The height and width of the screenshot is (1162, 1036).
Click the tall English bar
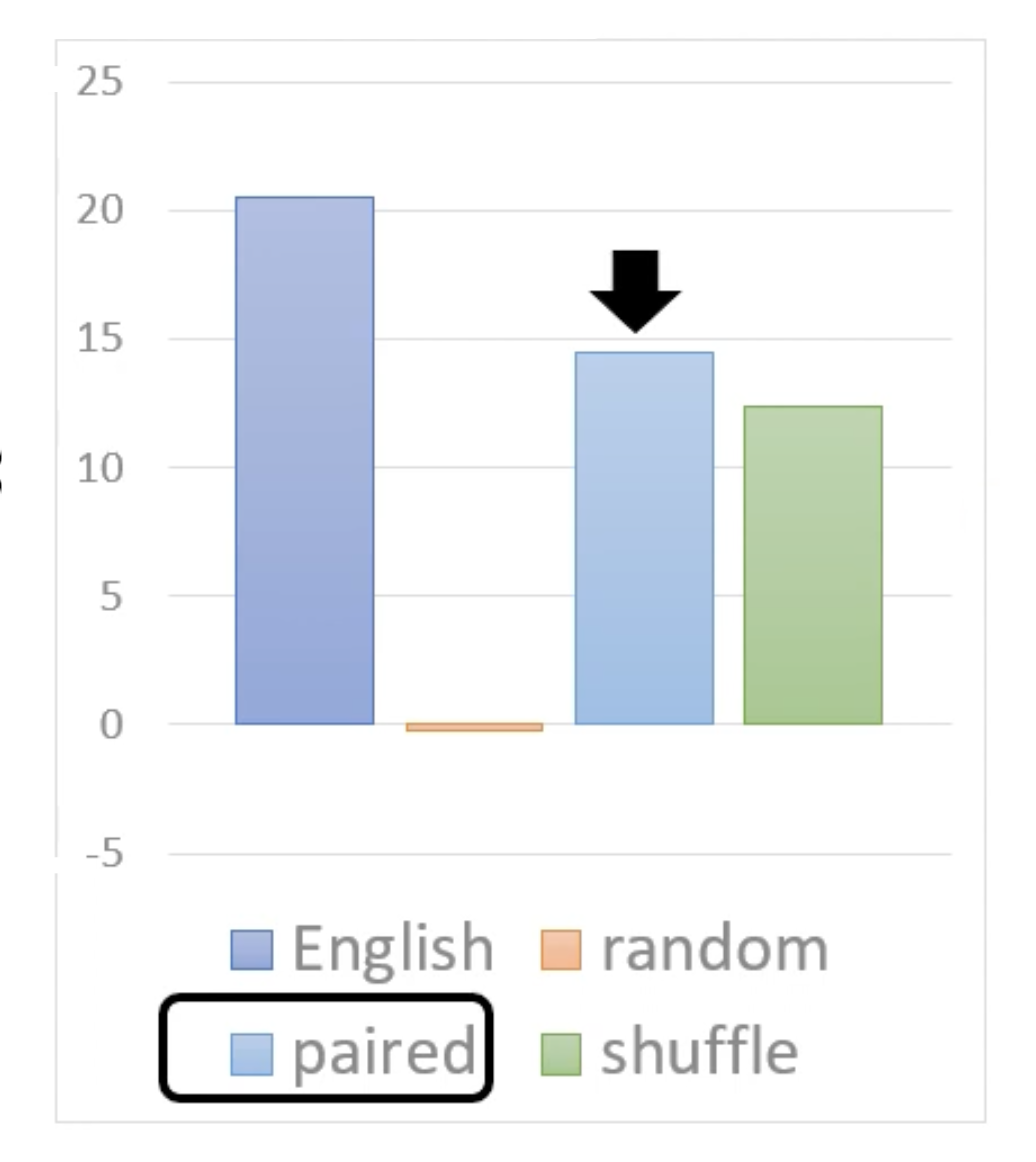(x=305, y=460)
